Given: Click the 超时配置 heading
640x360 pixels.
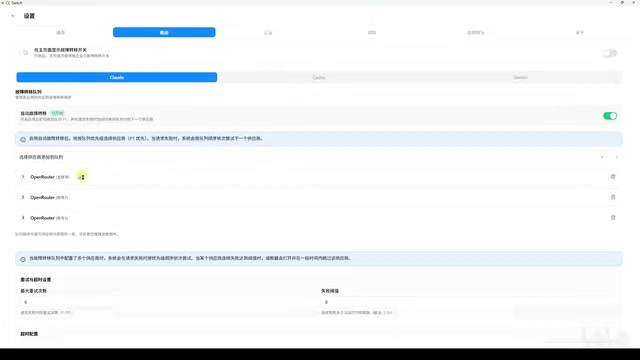Looking at the screenshot, I should pos(29,334).
